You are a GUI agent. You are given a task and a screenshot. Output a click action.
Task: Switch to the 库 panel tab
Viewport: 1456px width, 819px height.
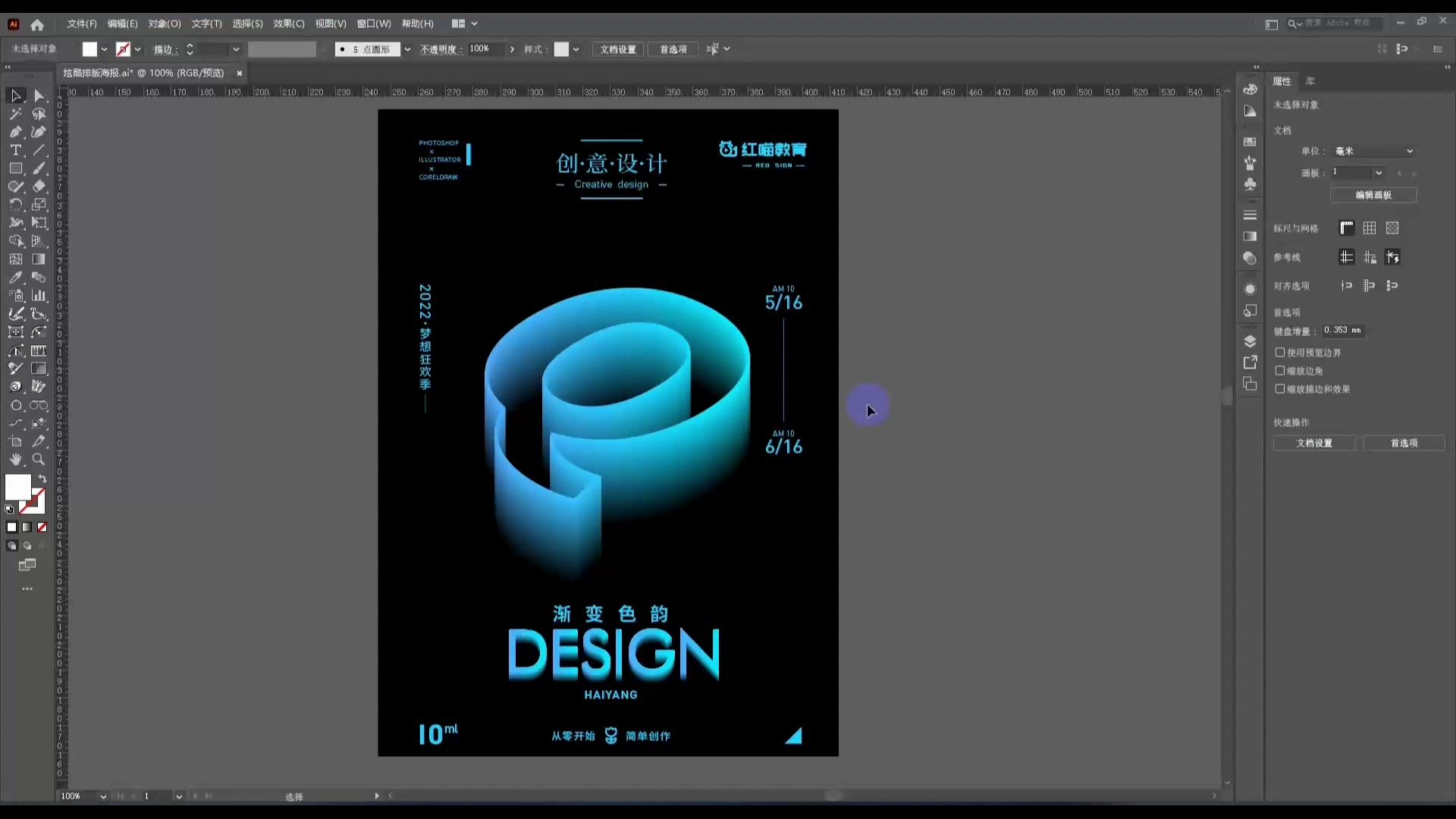pos(1310,81)
